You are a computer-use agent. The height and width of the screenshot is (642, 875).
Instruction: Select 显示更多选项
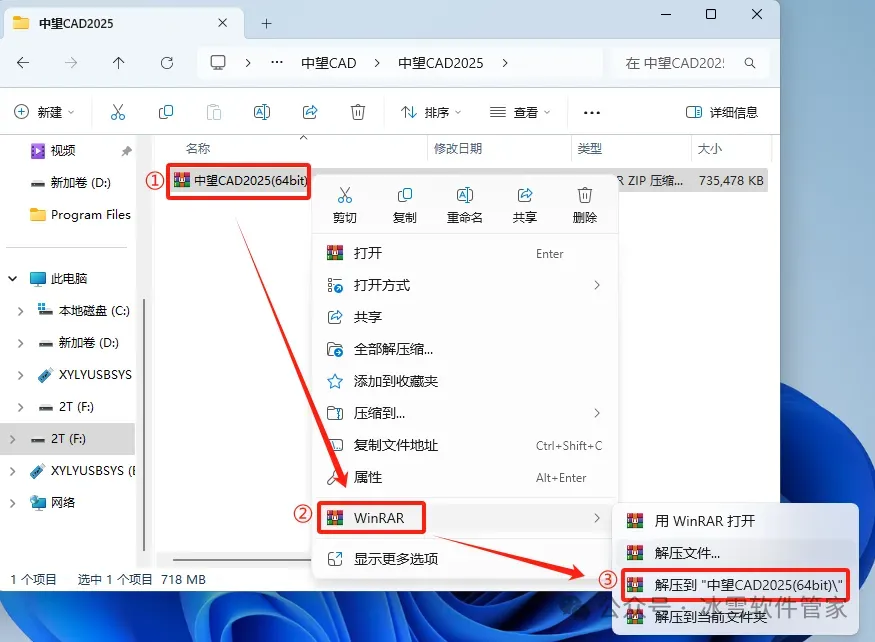click(x=464, y=559)
